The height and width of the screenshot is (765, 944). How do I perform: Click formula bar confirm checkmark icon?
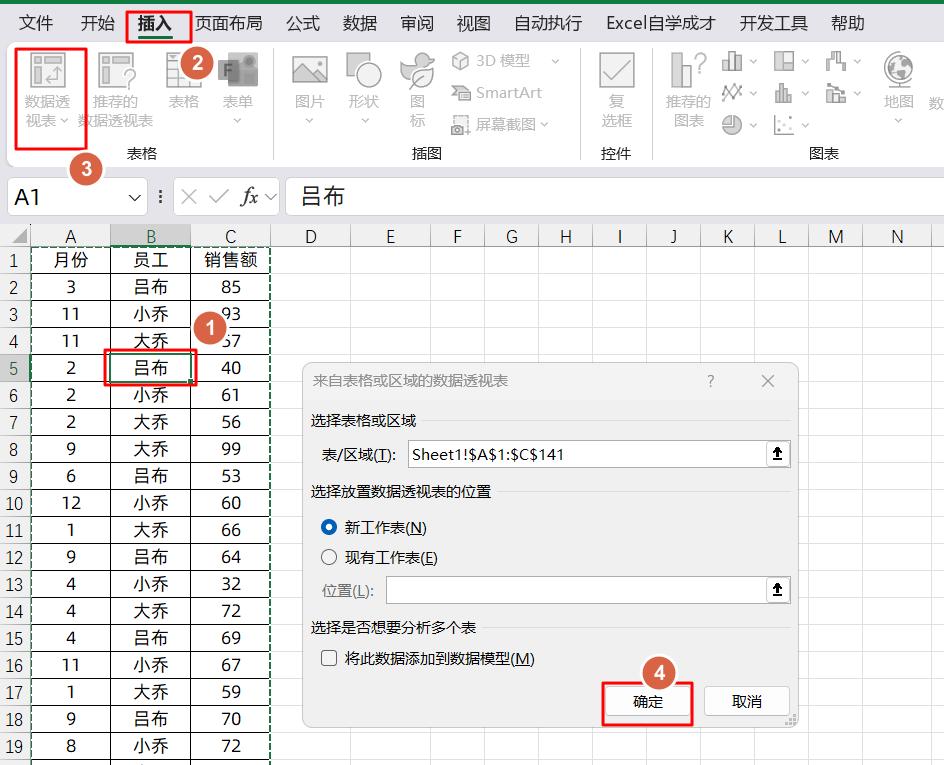pyautogui.click(x=219, y=196)
